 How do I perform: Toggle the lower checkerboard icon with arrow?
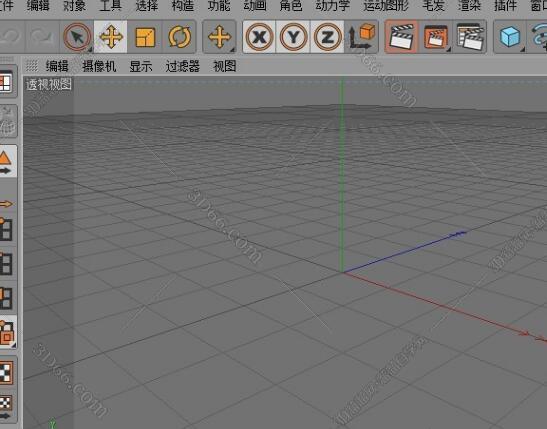tap(6, 407)
